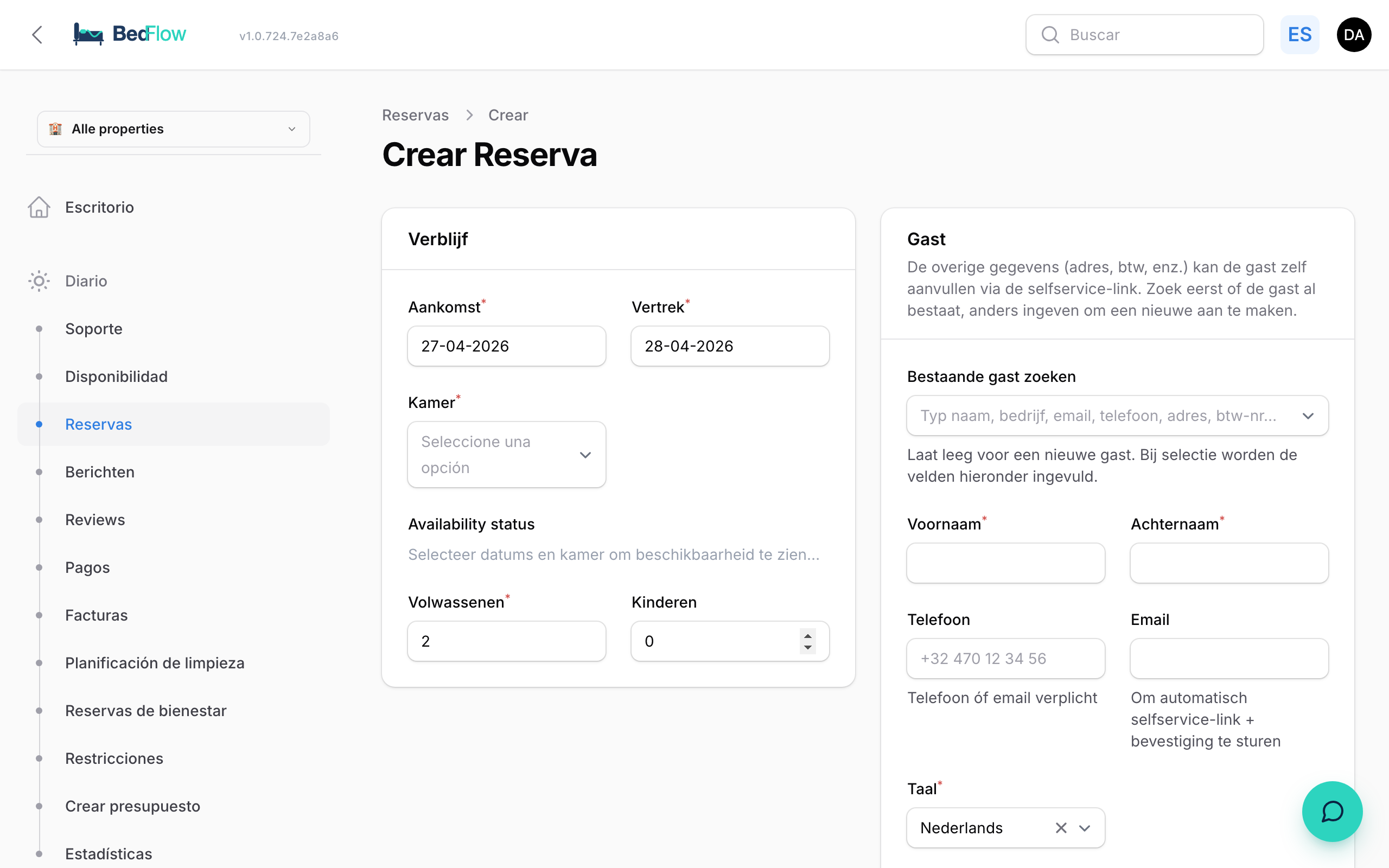Select Reservas in the sidebar
The height and width of the screenshot is (868, 1389).
[173, 424]
